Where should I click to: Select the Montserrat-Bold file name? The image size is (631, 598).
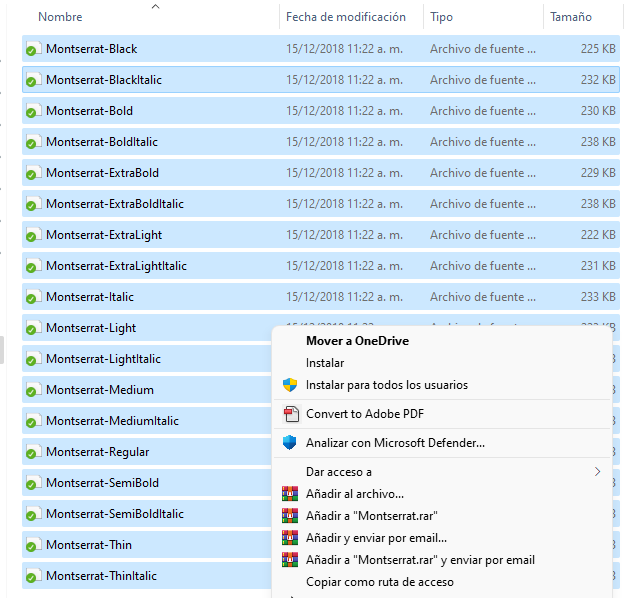click(x=89, y=111)
